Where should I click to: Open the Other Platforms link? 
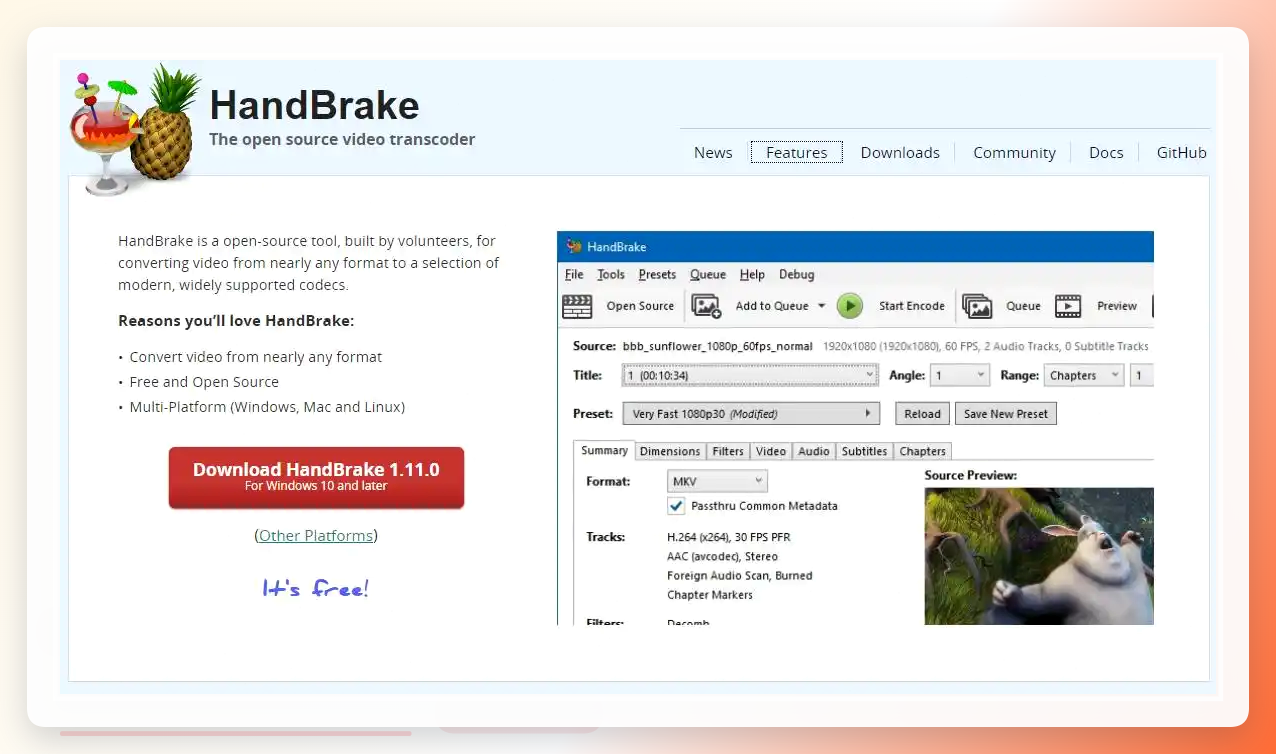pyautogui.click(x=316, y=536)
